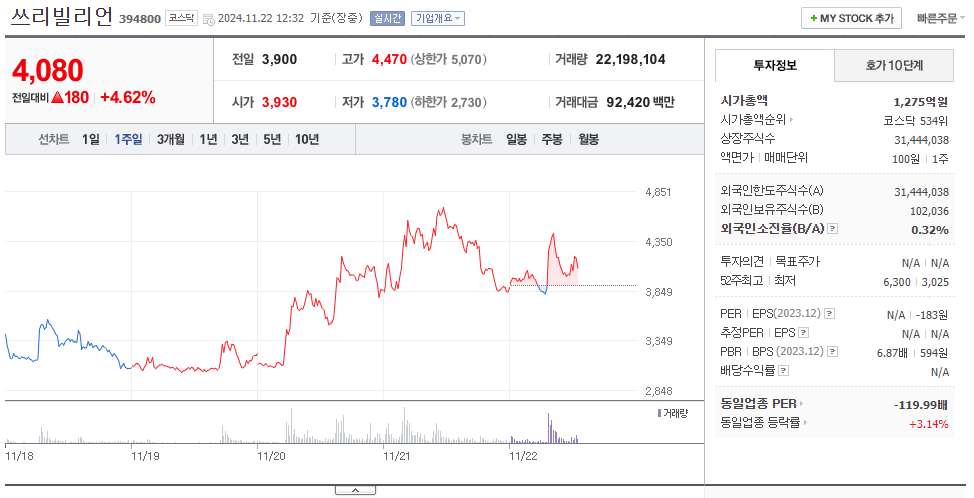The width and height of the screenshot is (974, 498).
Task: Click the 11/20 date marker on chart axis
Action: coord(271,456)
